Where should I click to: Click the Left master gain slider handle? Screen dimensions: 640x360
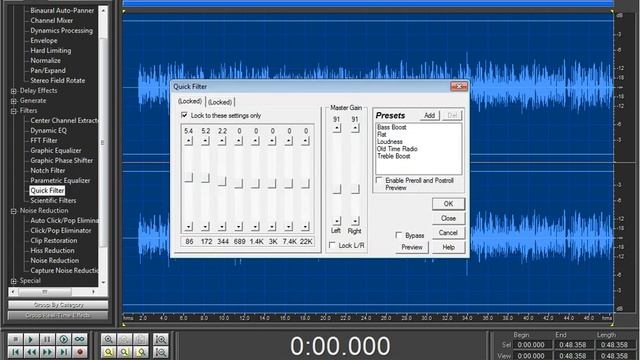tap(336, 189)
